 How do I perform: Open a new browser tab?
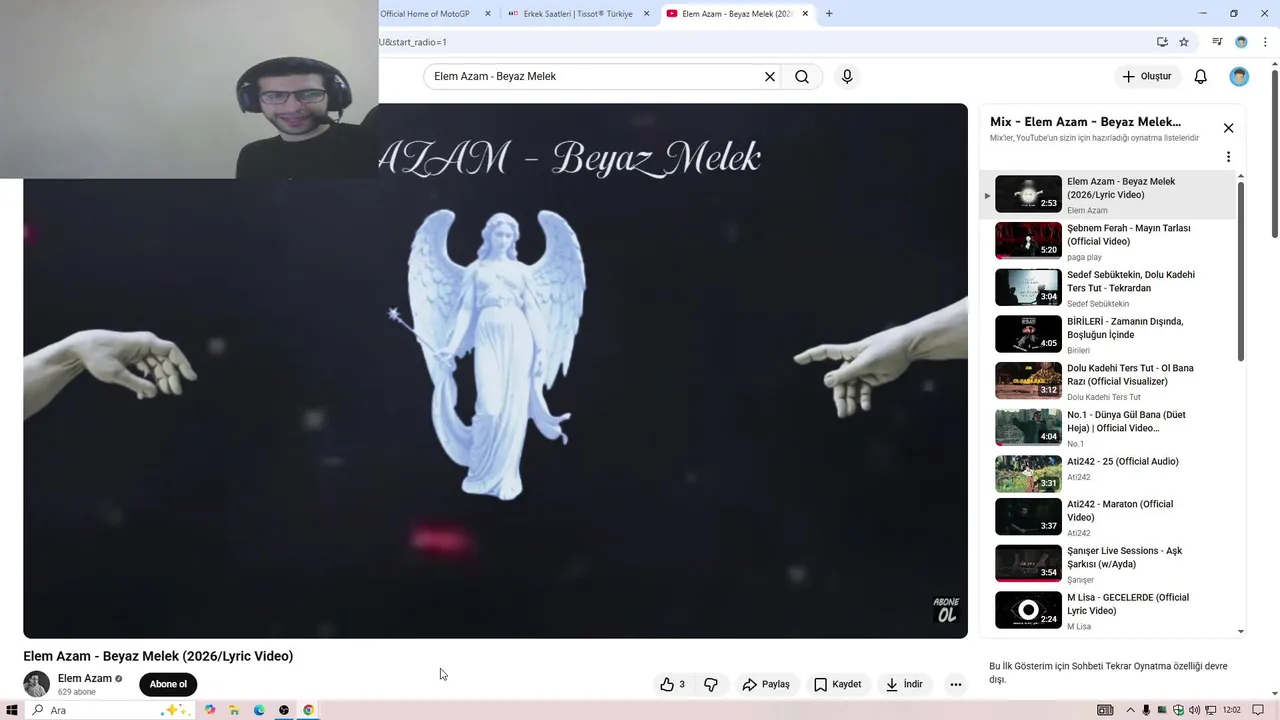[829, 14]
